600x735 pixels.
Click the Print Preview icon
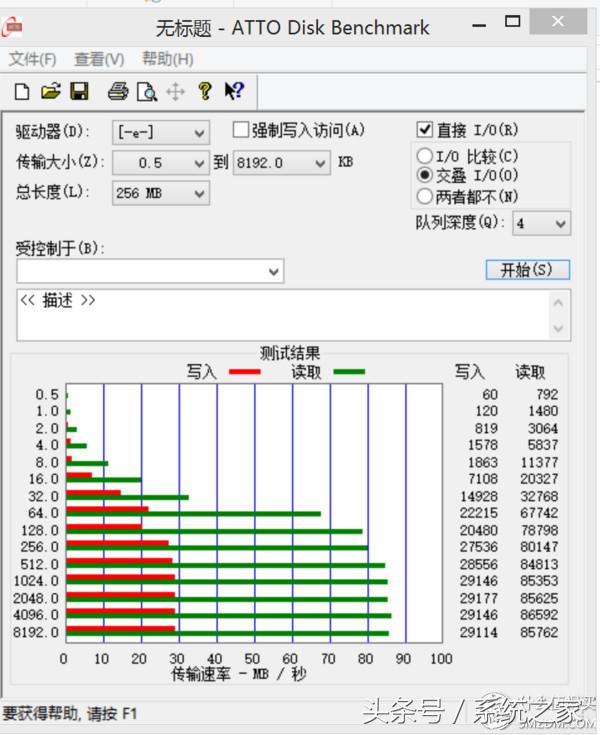click(x=147, y=91)
